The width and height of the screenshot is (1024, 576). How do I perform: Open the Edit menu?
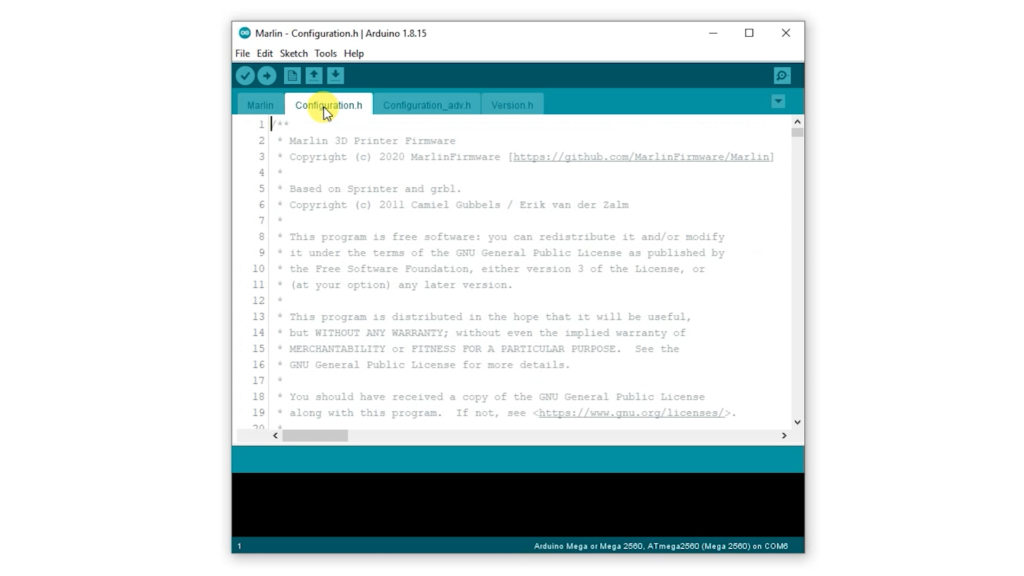click(x=264, y=54)
